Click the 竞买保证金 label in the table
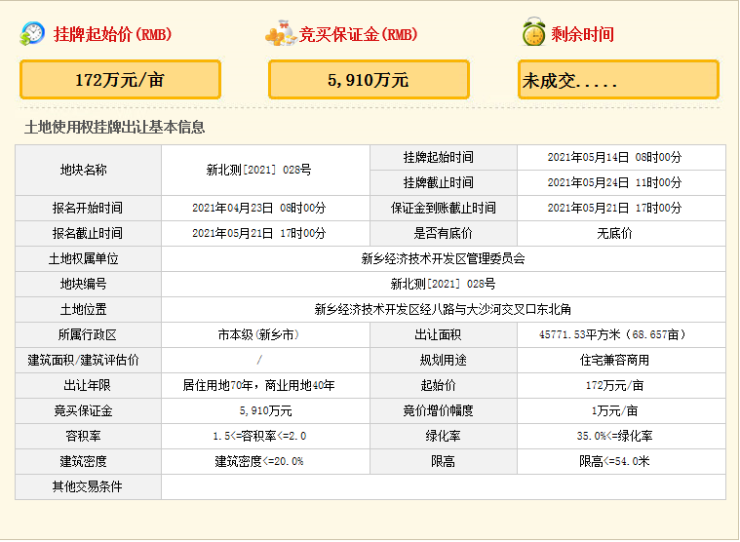 coord(88,411)
